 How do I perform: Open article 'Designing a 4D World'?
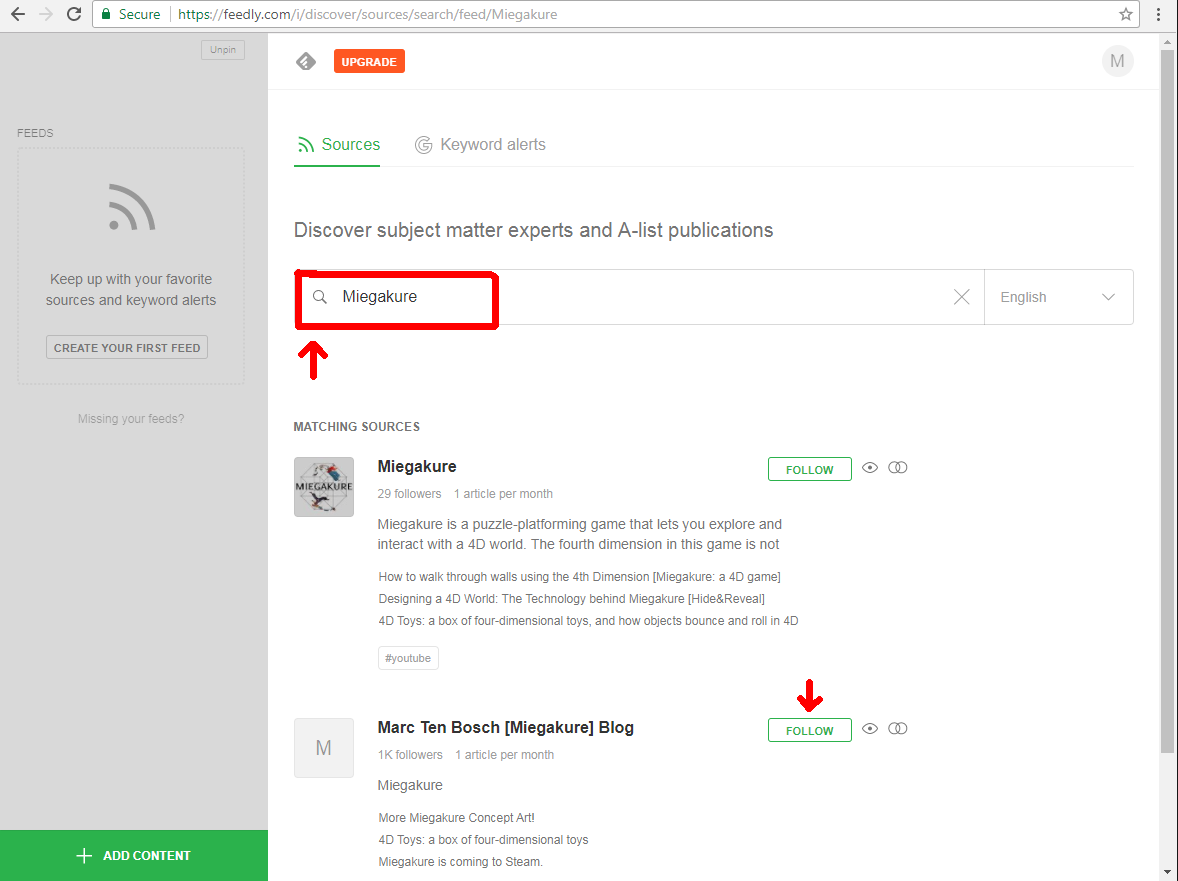(572, 599)
